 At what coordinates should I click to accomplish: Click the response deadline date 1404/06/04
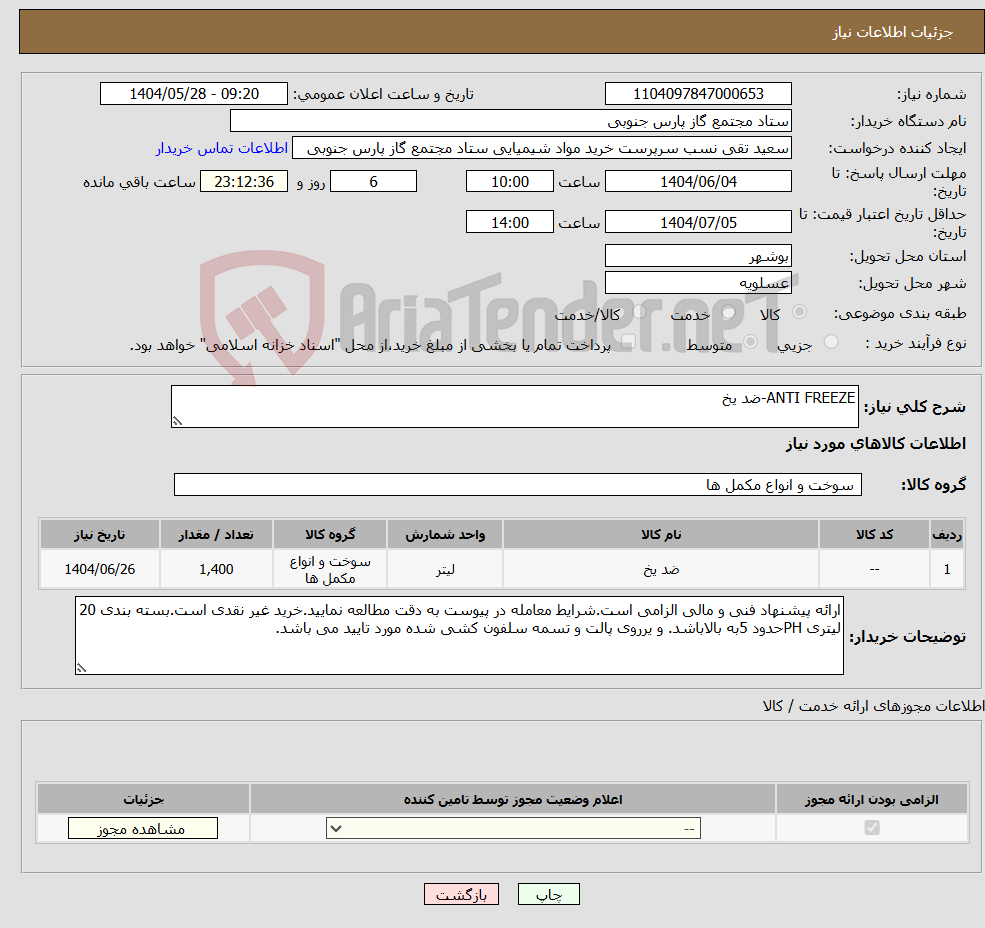tap(698, 182)
